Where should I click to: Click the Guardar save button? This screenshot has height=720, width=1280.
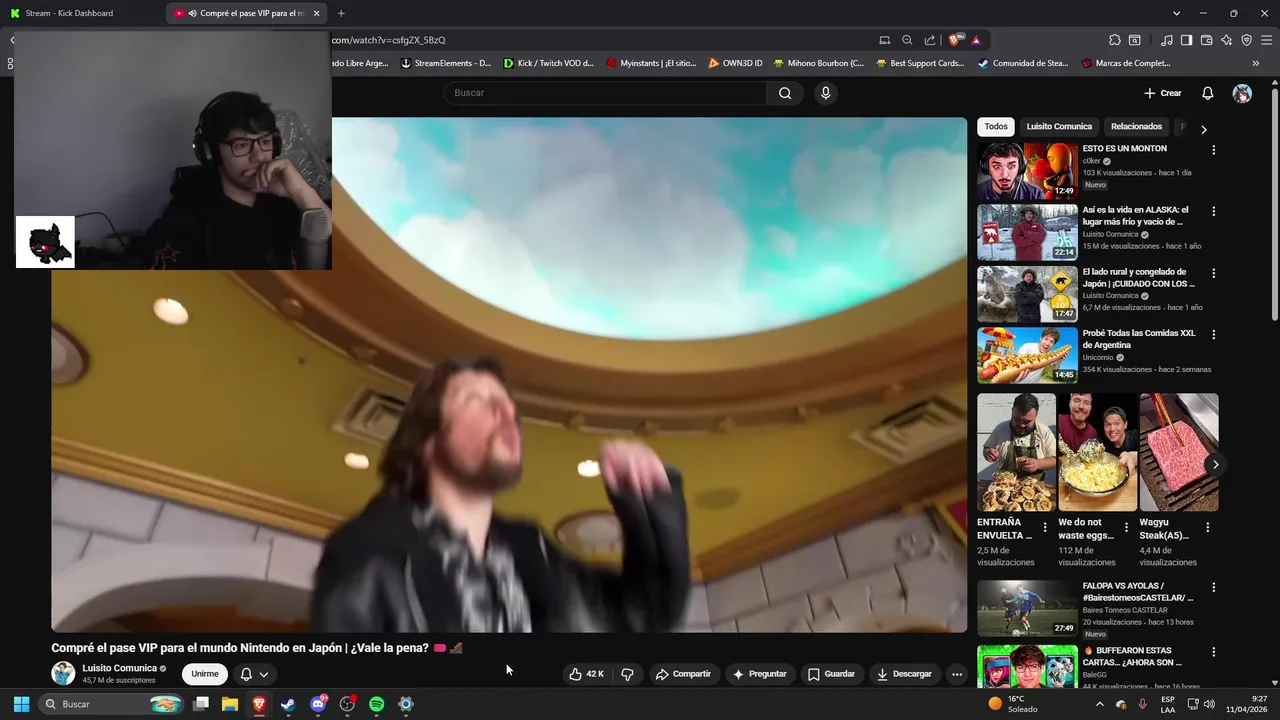831,674
